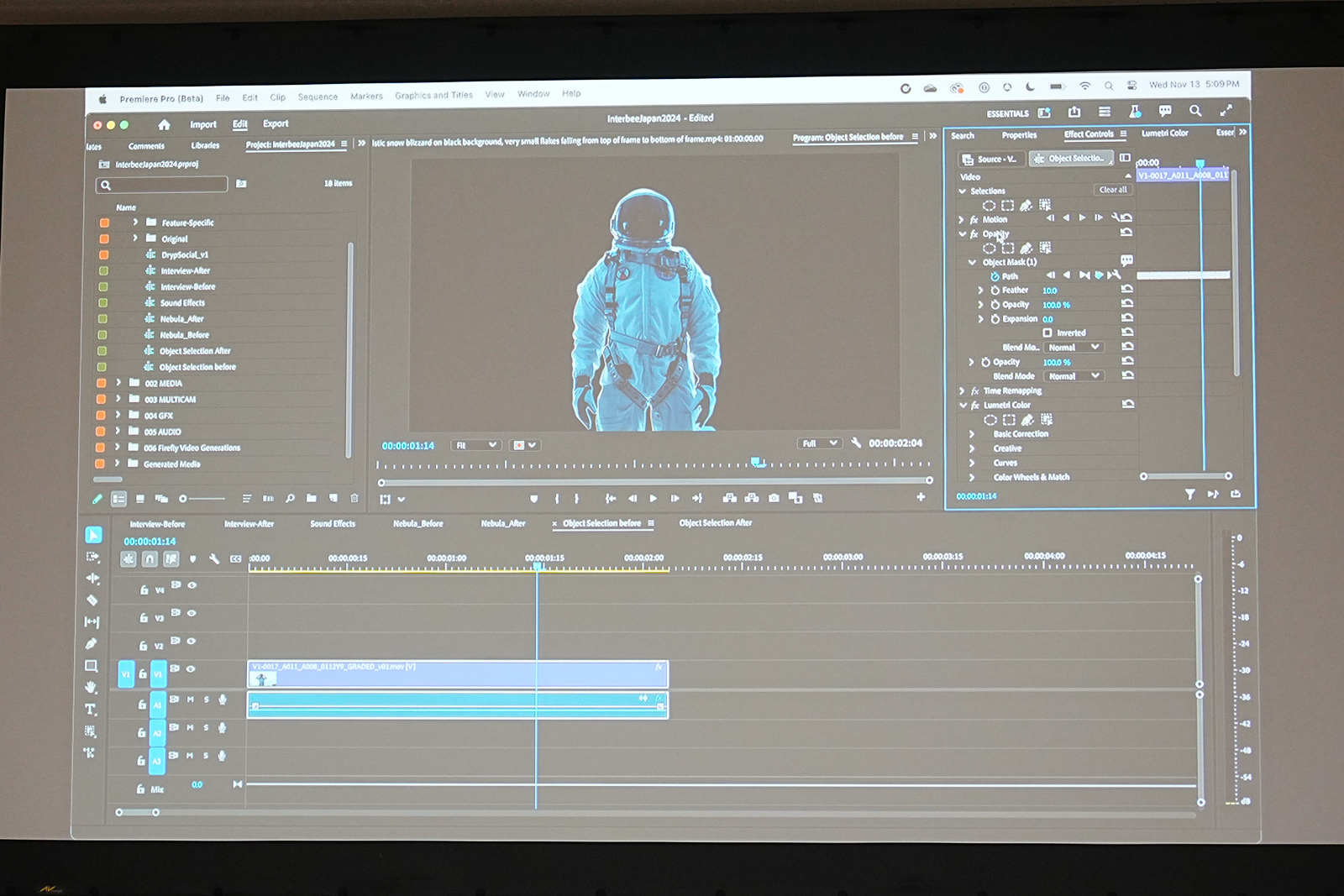
Task: Click the timeline playhead marker
Action: tap(538, 567)
